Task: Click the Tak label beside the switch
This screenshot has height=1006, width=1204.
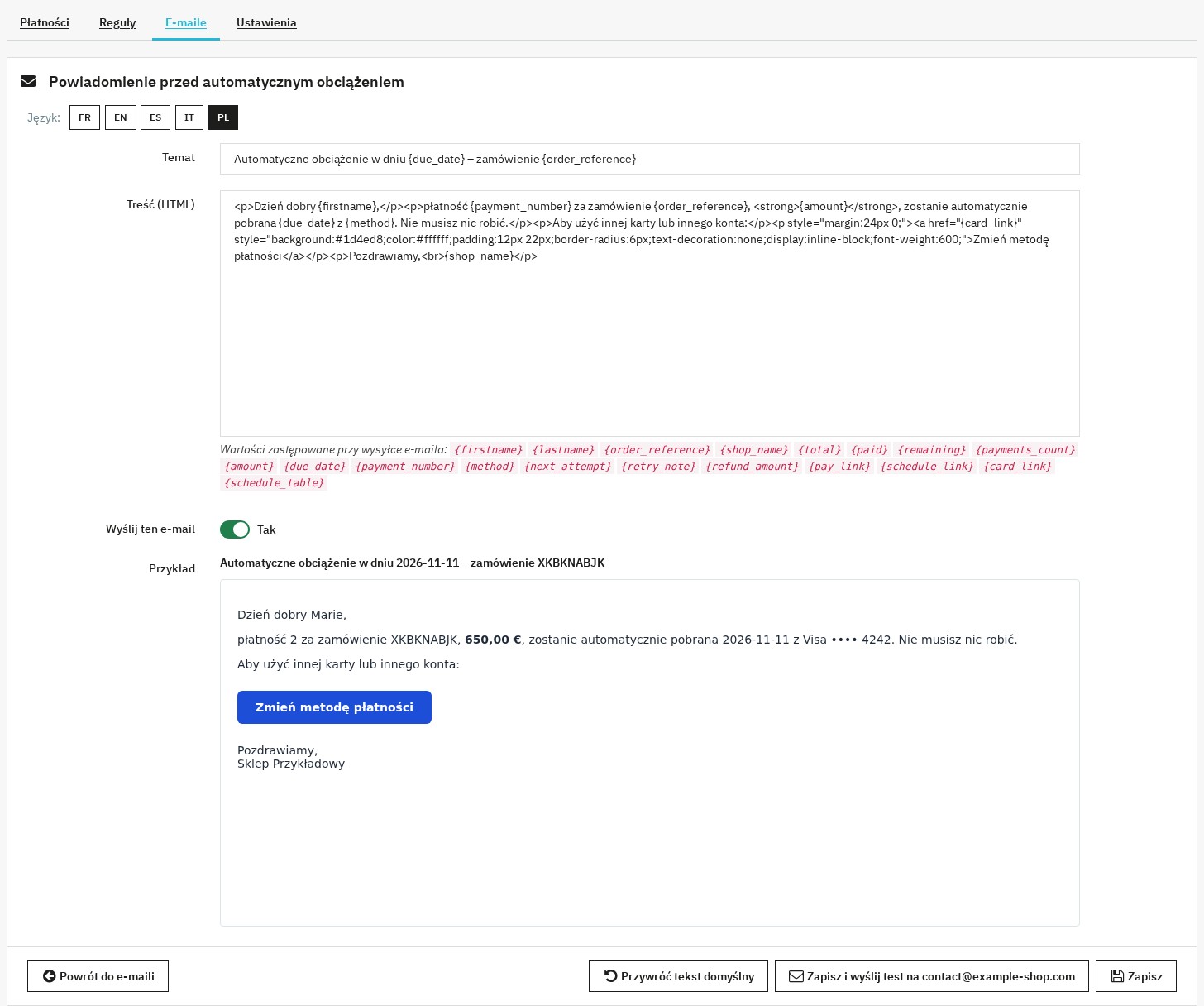Action: coord(266,529)
